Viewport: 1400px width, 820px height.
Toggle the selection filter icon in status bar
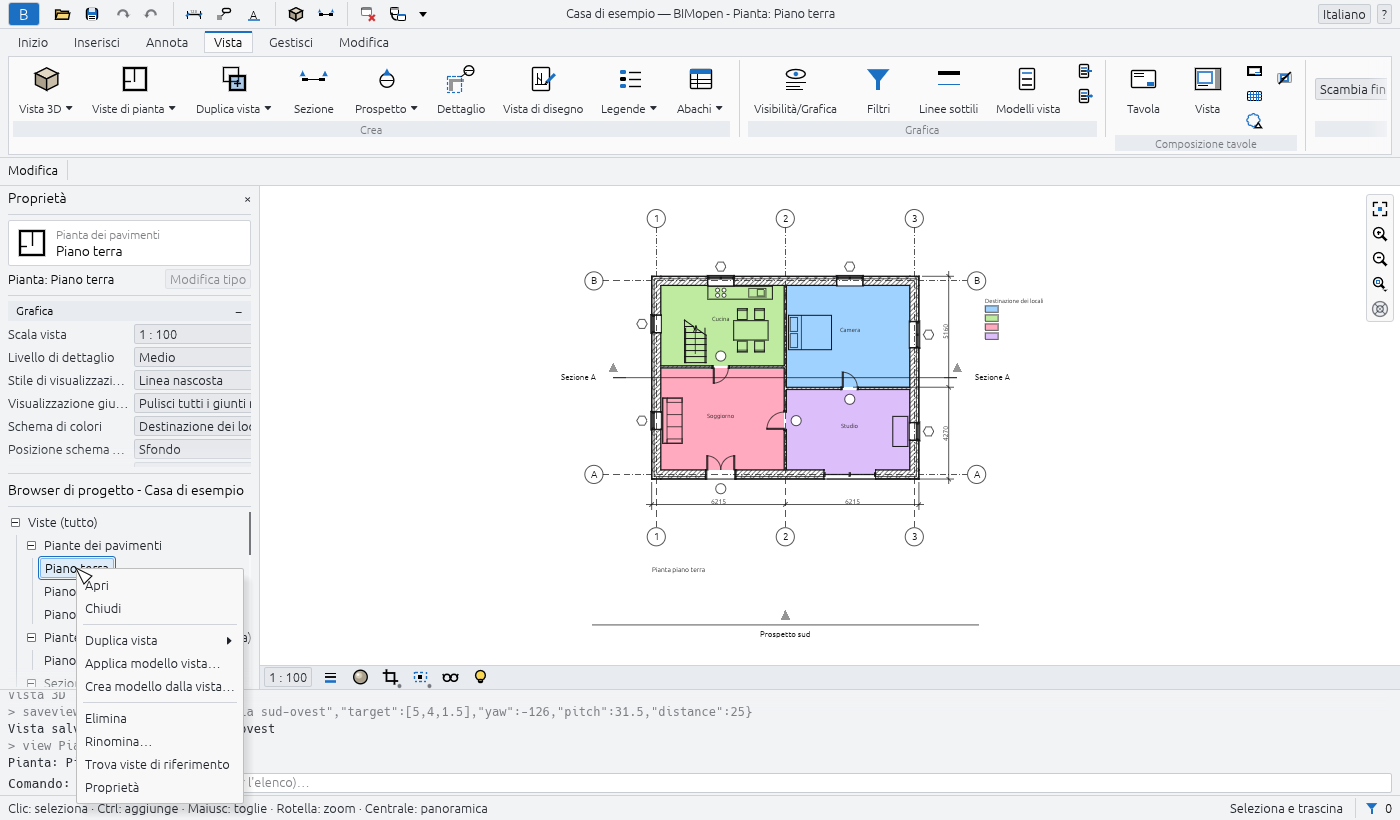[1372, 808]
